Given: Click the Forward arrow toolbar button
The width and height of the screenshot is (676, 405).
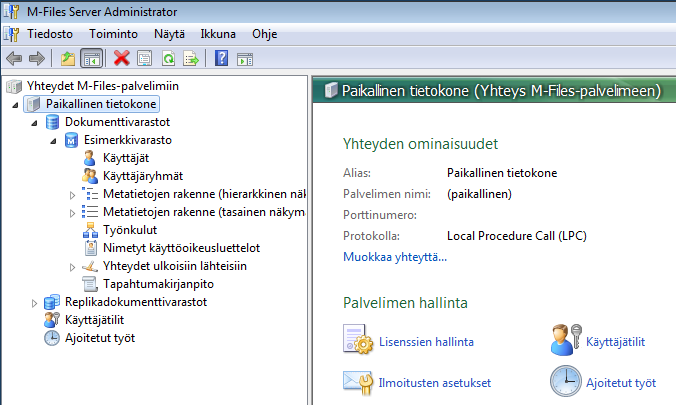Looking at the screenshot, I should click(37, 58).
